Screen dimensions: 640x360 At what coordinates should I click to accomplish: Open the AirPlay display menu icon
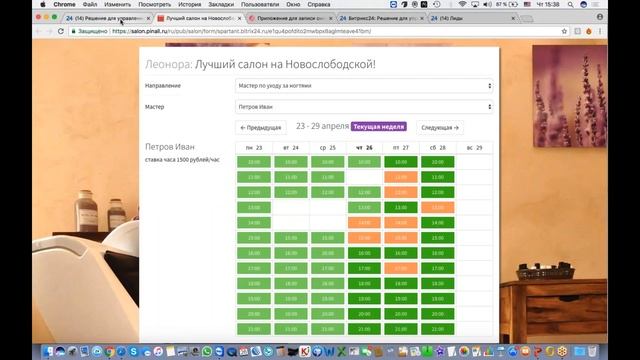click(x=475, y=4)
